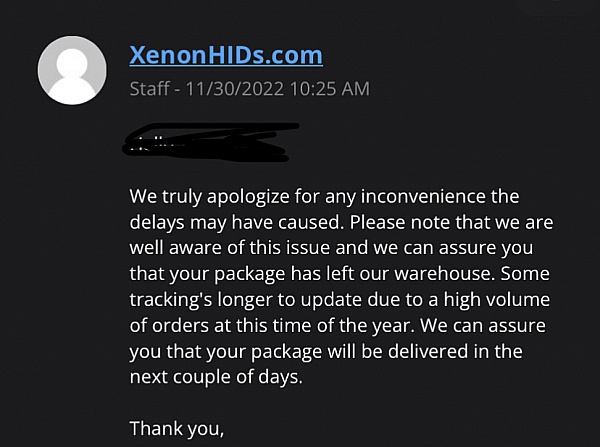Click the word 'warehouse' in the message
This screenshot has width=600, height=447.
pos(442,274)
